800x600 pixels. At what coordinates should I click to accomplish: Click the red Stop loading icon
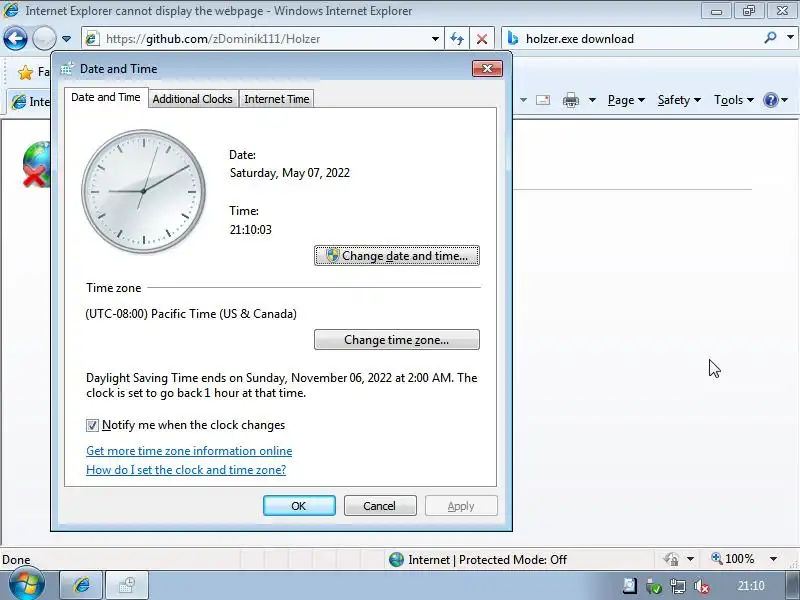482,39
